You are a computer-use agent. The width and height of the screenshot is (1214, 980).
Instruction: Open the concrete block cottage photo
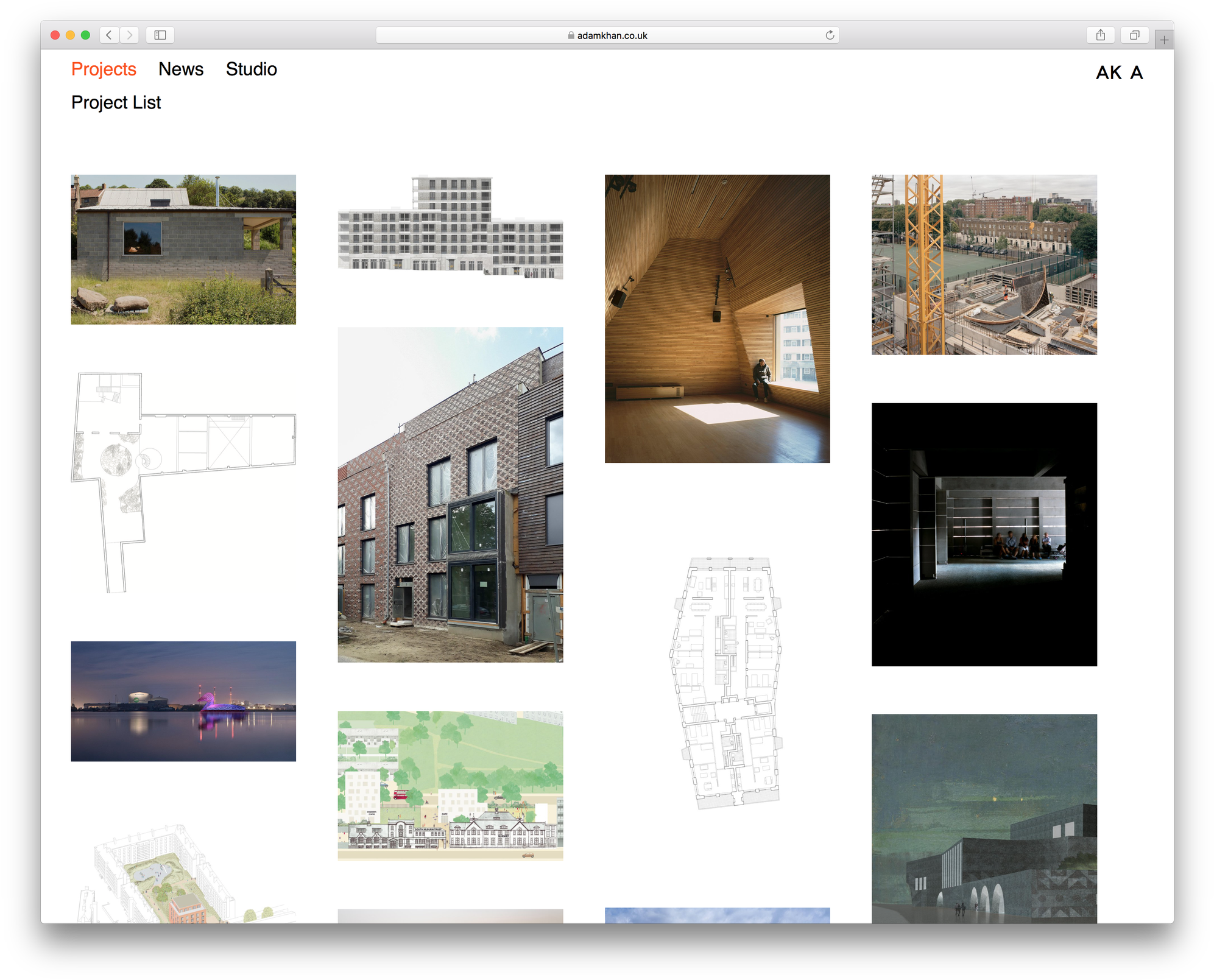point(183,249)
